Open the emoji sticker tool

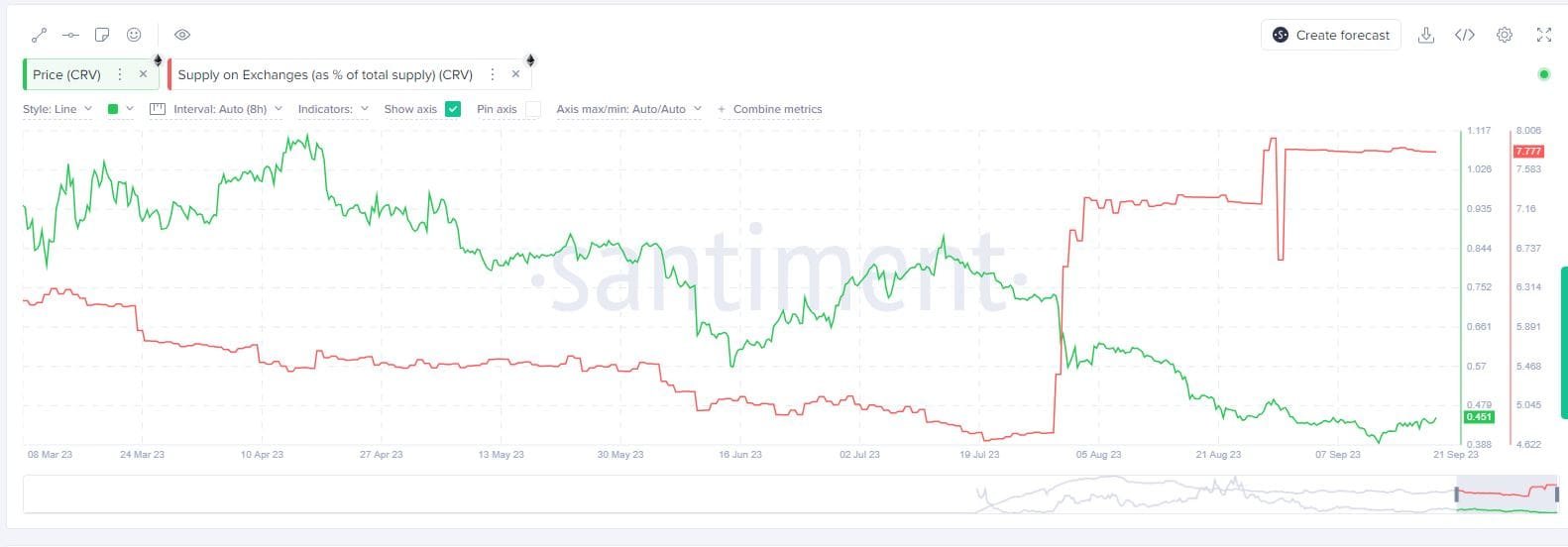point(134,35)
